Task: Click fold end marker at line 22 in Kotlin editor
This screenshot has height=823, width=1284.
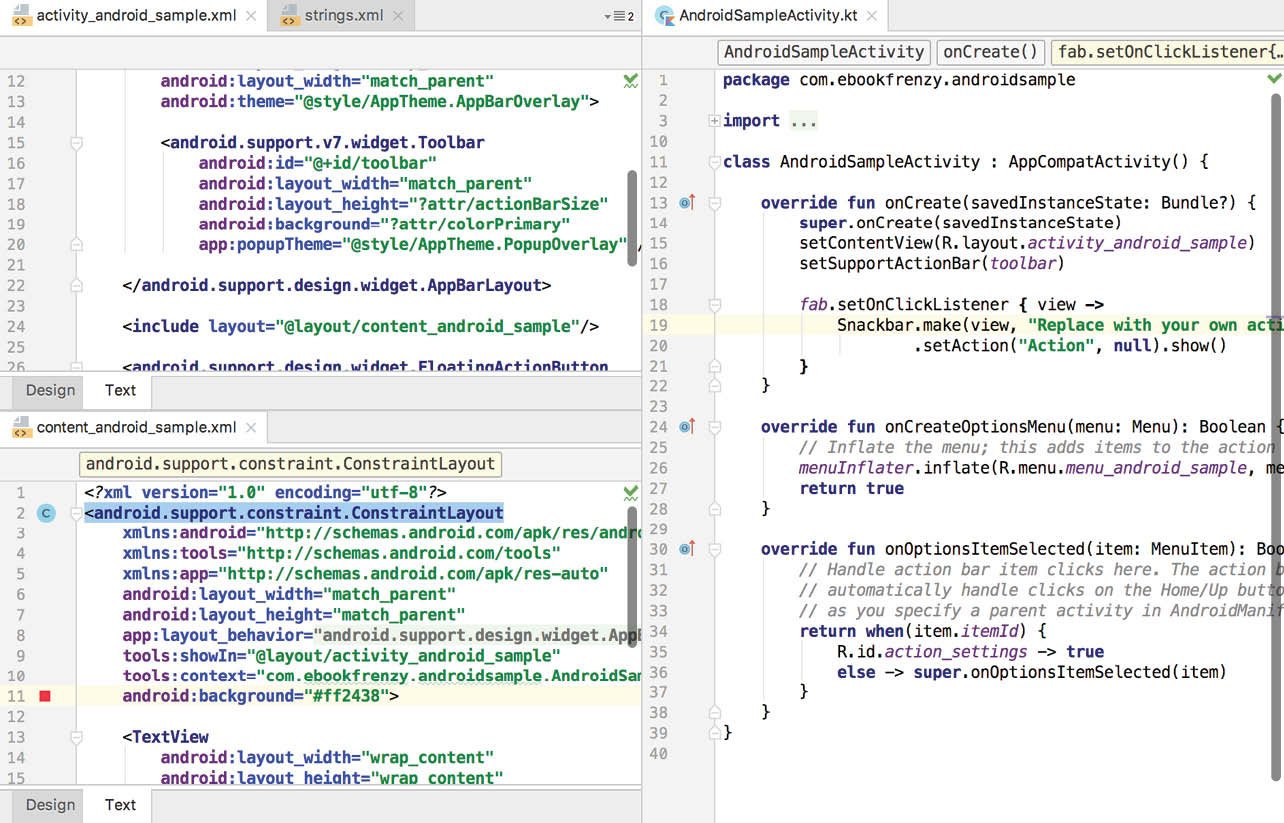Action: (x=714, y=386)
